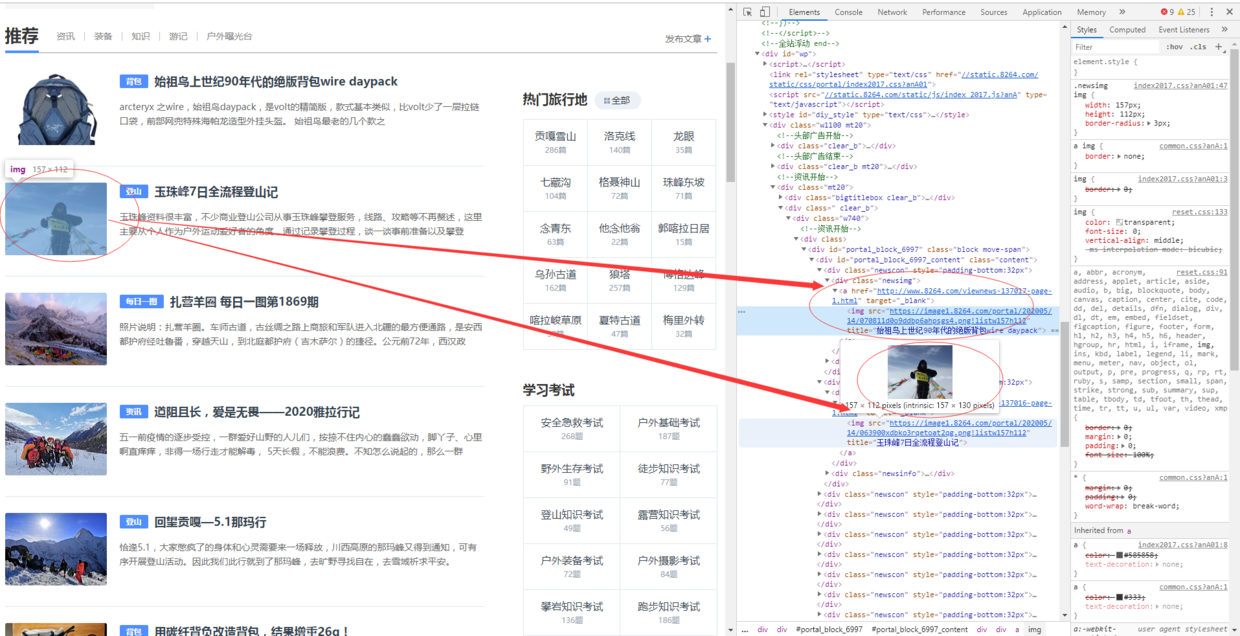1240x636 pixels.
Task: Select #portal_block_6997_content in the breadcrumb
Action: (919, 630)
